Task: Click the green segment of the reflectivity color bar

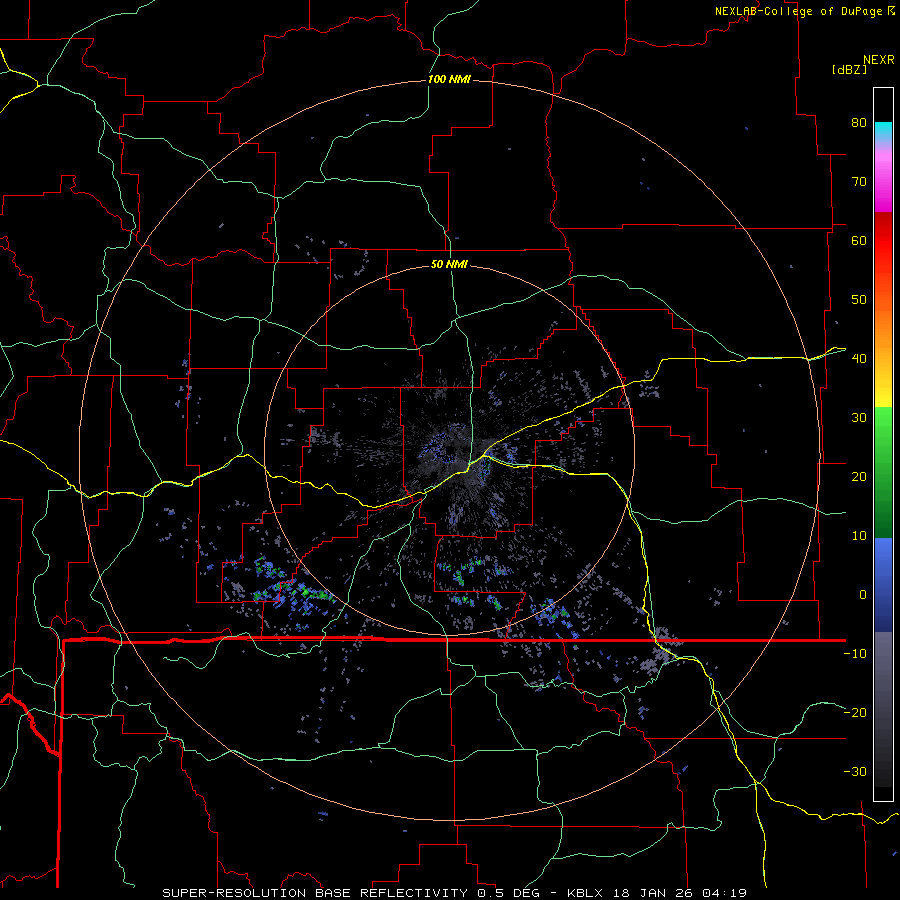Action: coord(883,472)
